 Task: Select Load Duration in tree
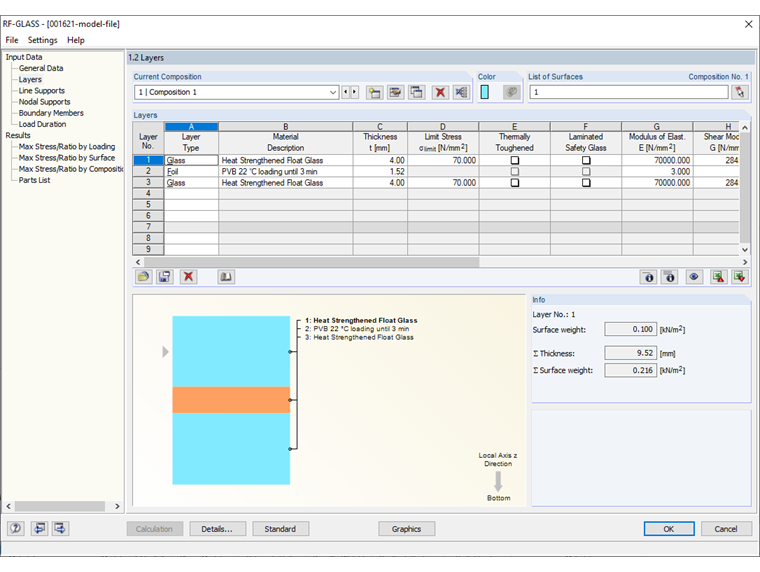(43, 124)
